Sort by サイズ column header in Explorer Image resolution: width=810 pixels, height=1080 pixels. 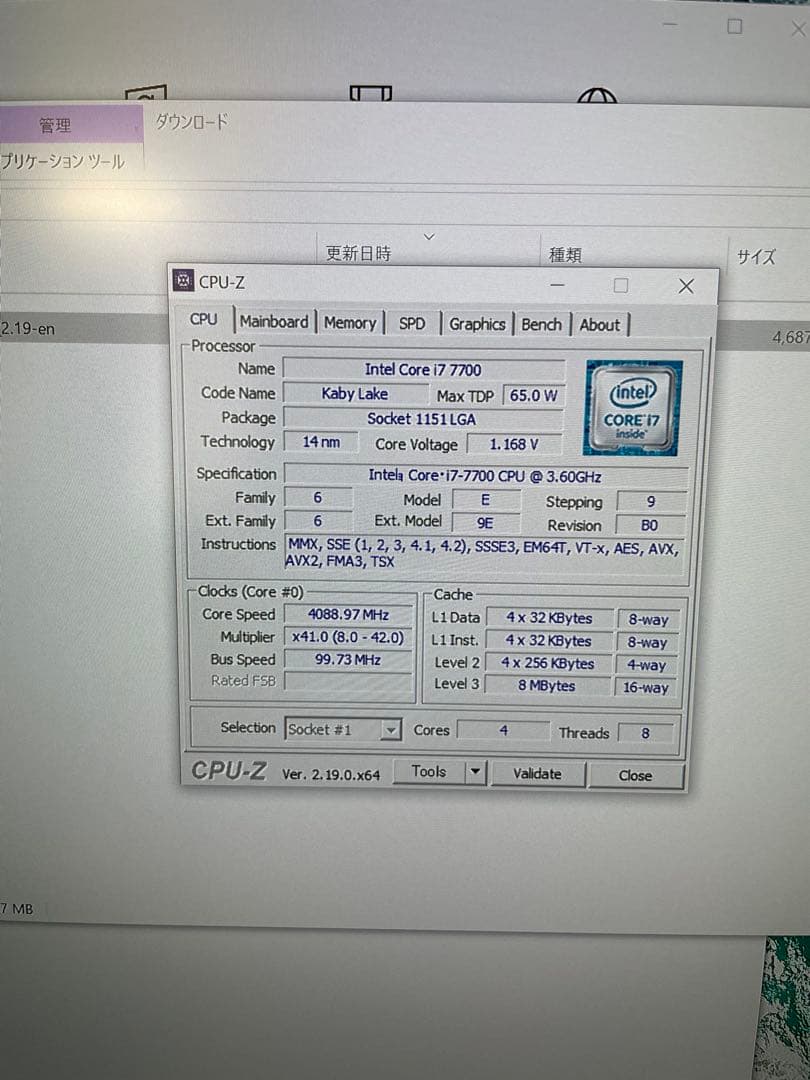(756, 257)
